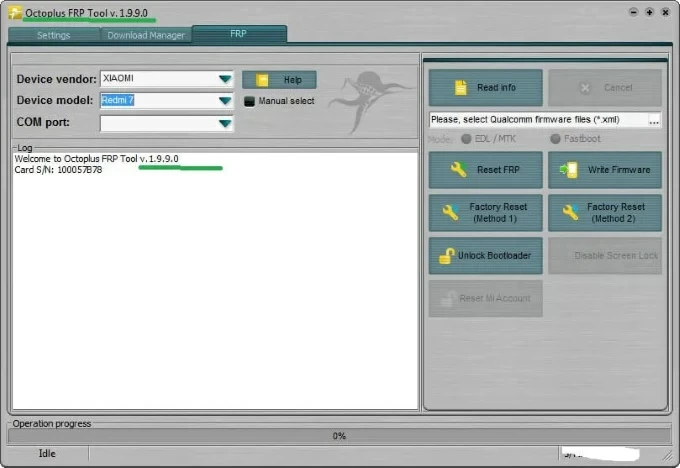The image size is (680, 468).
Task: Click the Cancel button
Action: (605, 88)
